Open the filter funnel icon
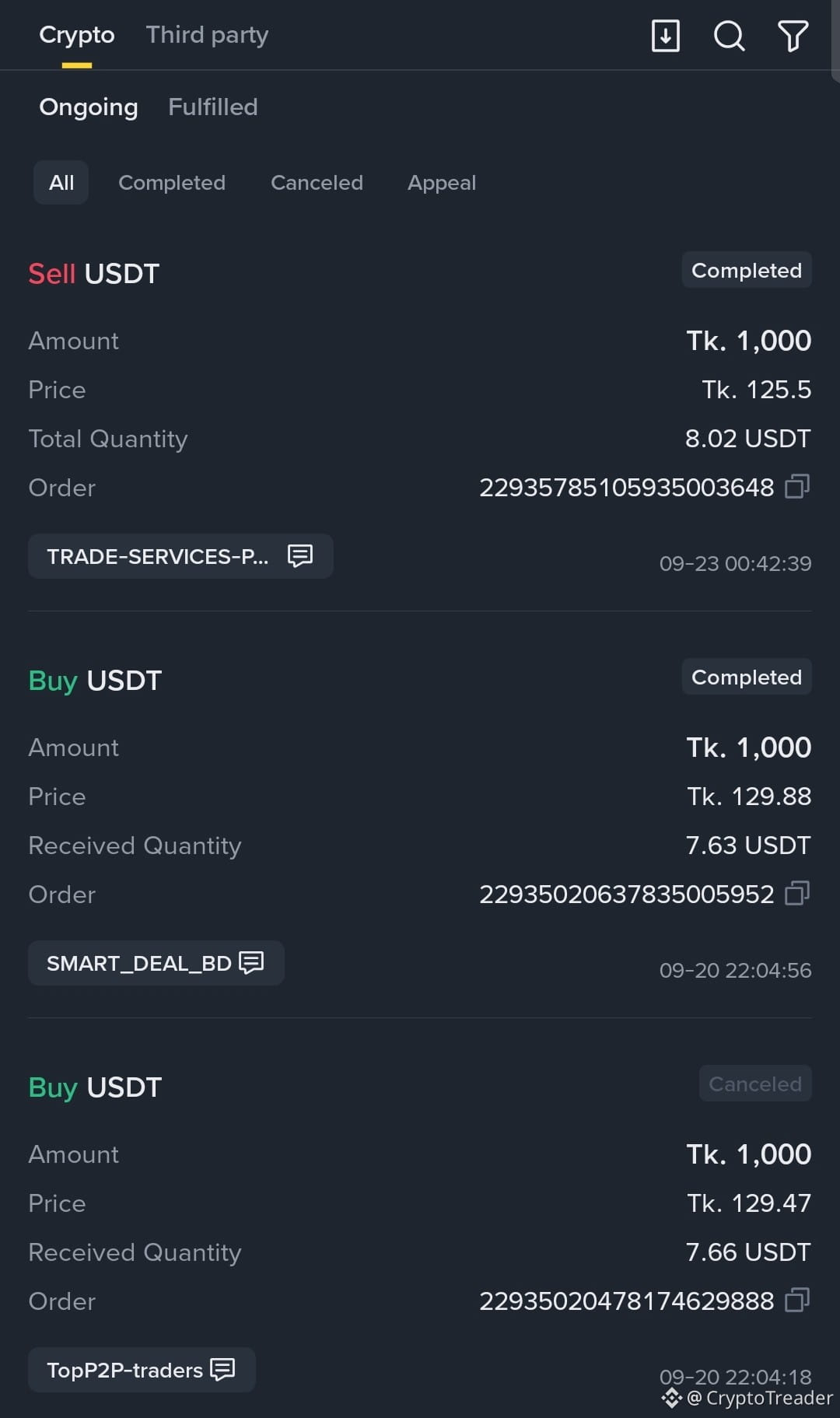This screenshot has height=1418, width=840. coord(793,36)
